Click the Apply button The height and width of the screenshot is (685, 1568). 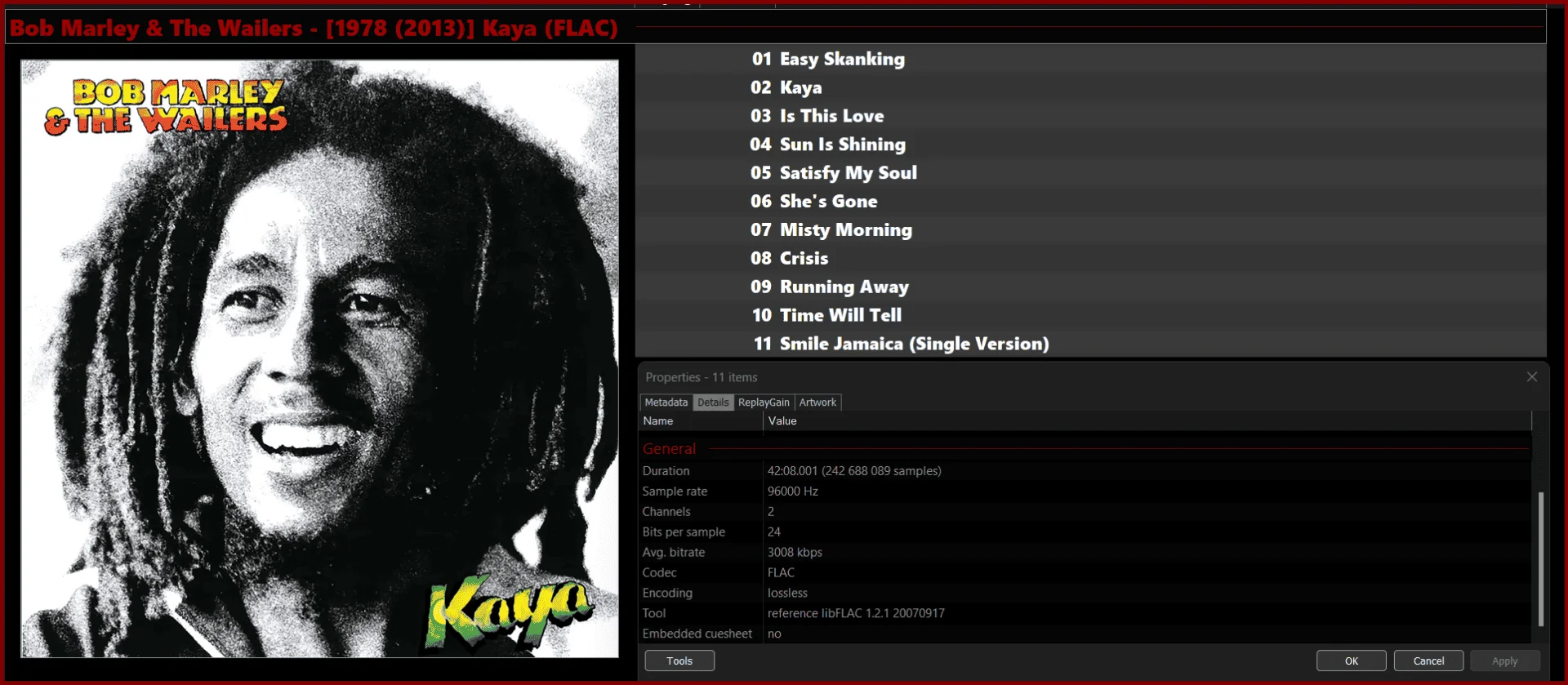(x=1504, y=661)
